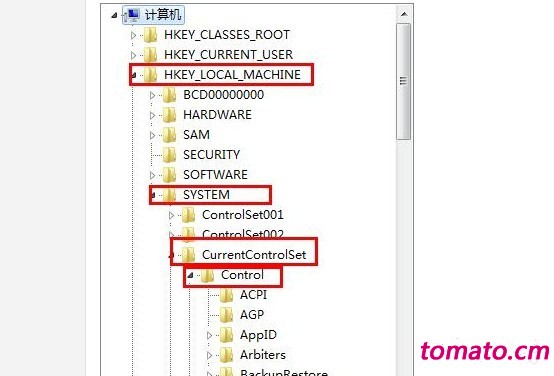Select the SAM key label
The width and height of the screenshot is (554, 376).
[x=196, y=135]
